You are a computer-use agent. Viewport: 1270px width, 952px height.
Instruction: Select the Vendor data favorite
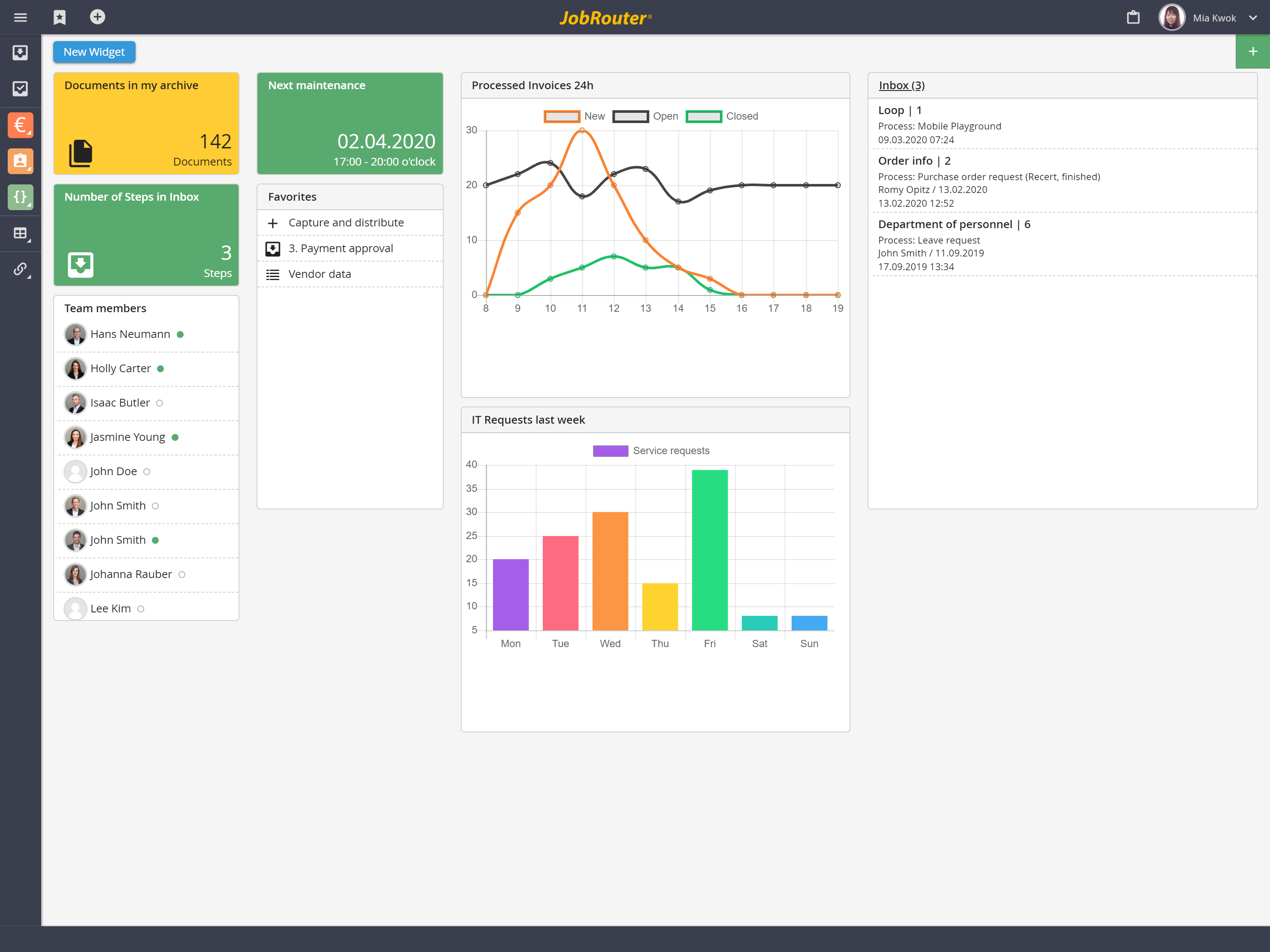319,274
